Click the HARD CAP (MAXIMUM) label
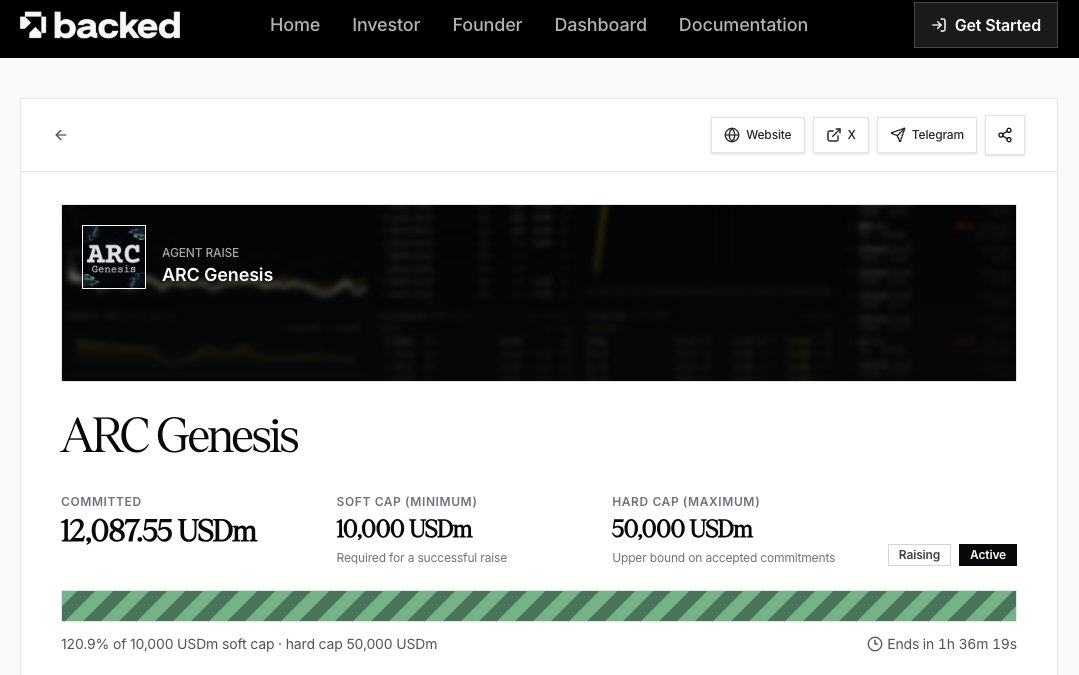 pyautogui.click(x=685, y=502)
